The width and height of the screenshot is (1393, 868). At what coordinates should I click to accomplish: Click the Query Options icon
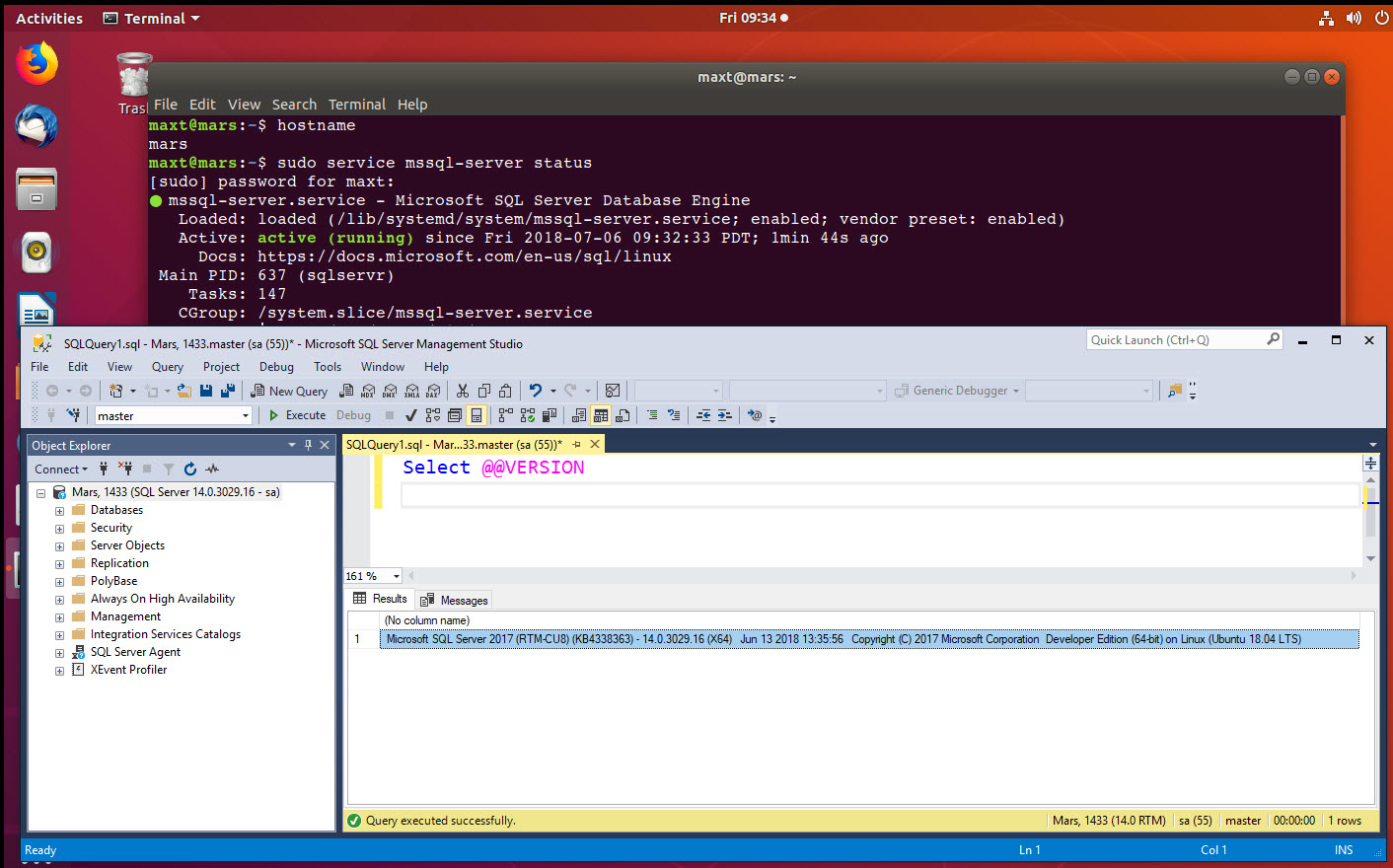(455, 415)
